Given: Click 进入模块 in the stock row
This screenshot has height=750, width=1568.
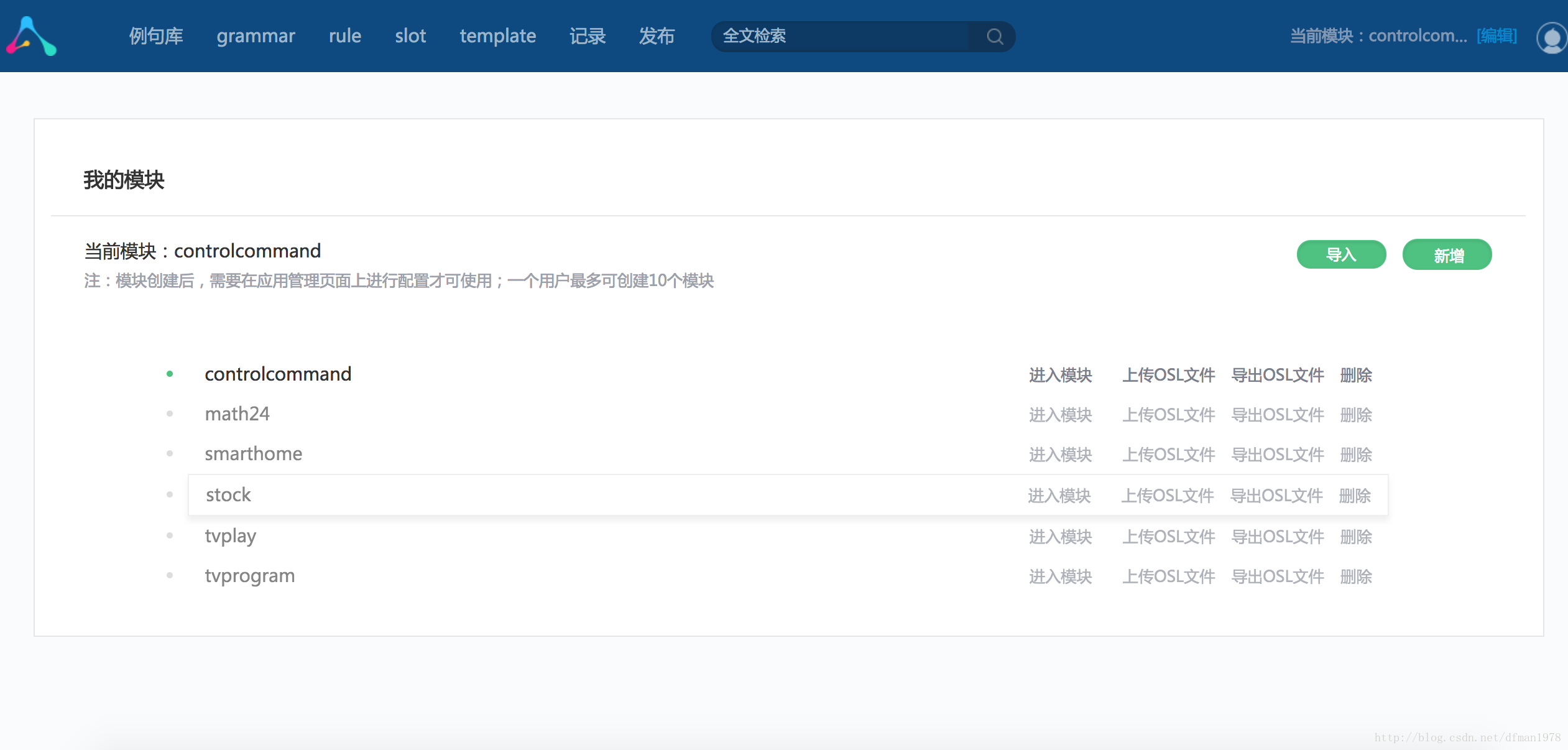Looking at the screenshot, I should (1059, 496).
